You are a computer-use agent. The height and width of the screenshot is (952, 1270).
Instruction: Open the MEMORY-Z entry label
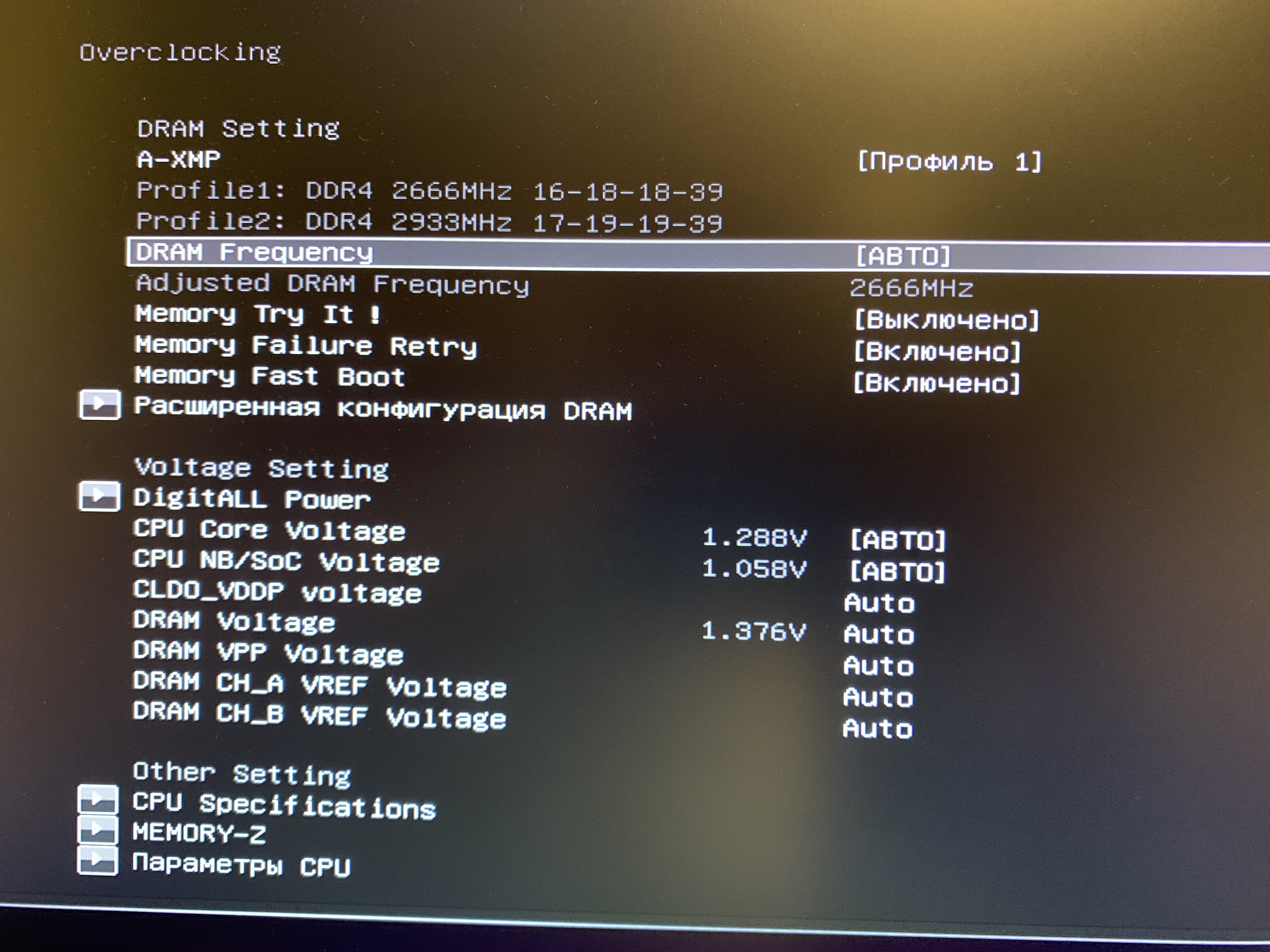click(199, 833)
